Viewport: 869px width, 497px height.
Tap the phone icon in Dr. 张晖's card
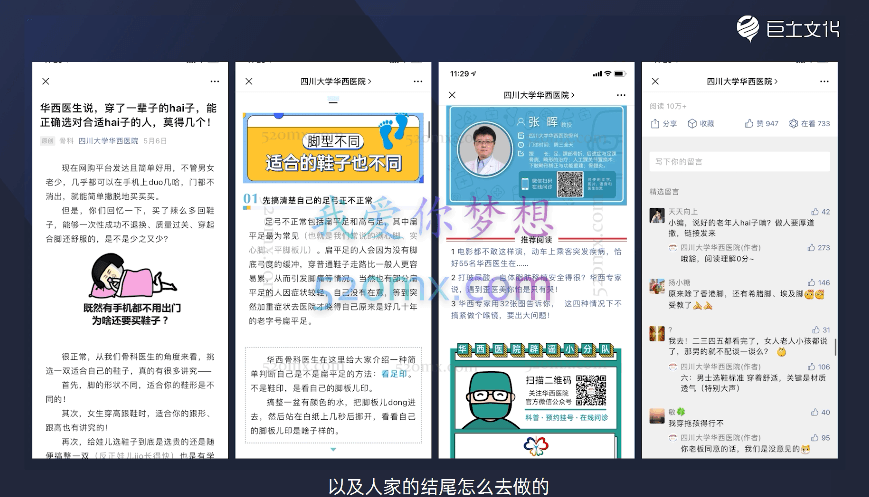(525, 185)
